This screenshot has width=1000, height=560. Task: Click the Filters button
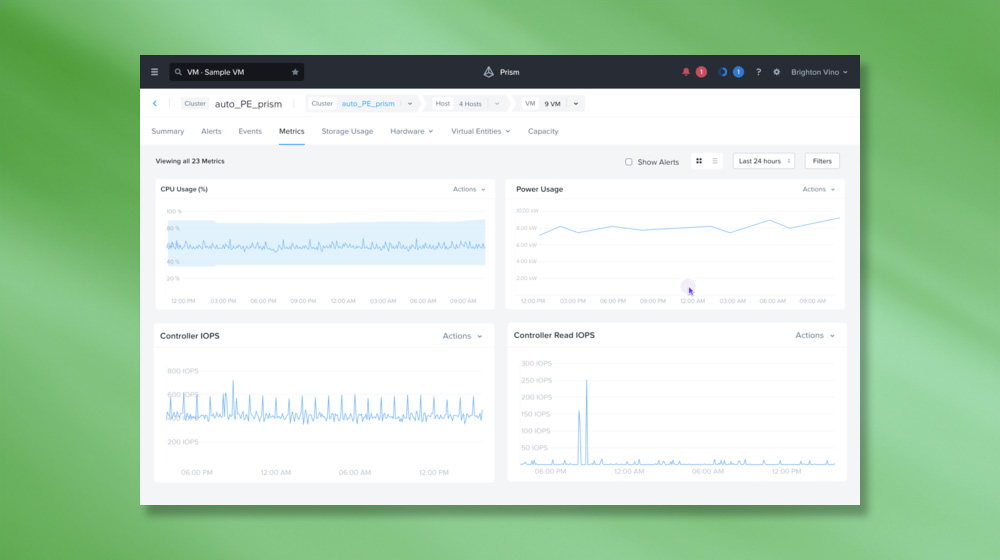[822, 161]
